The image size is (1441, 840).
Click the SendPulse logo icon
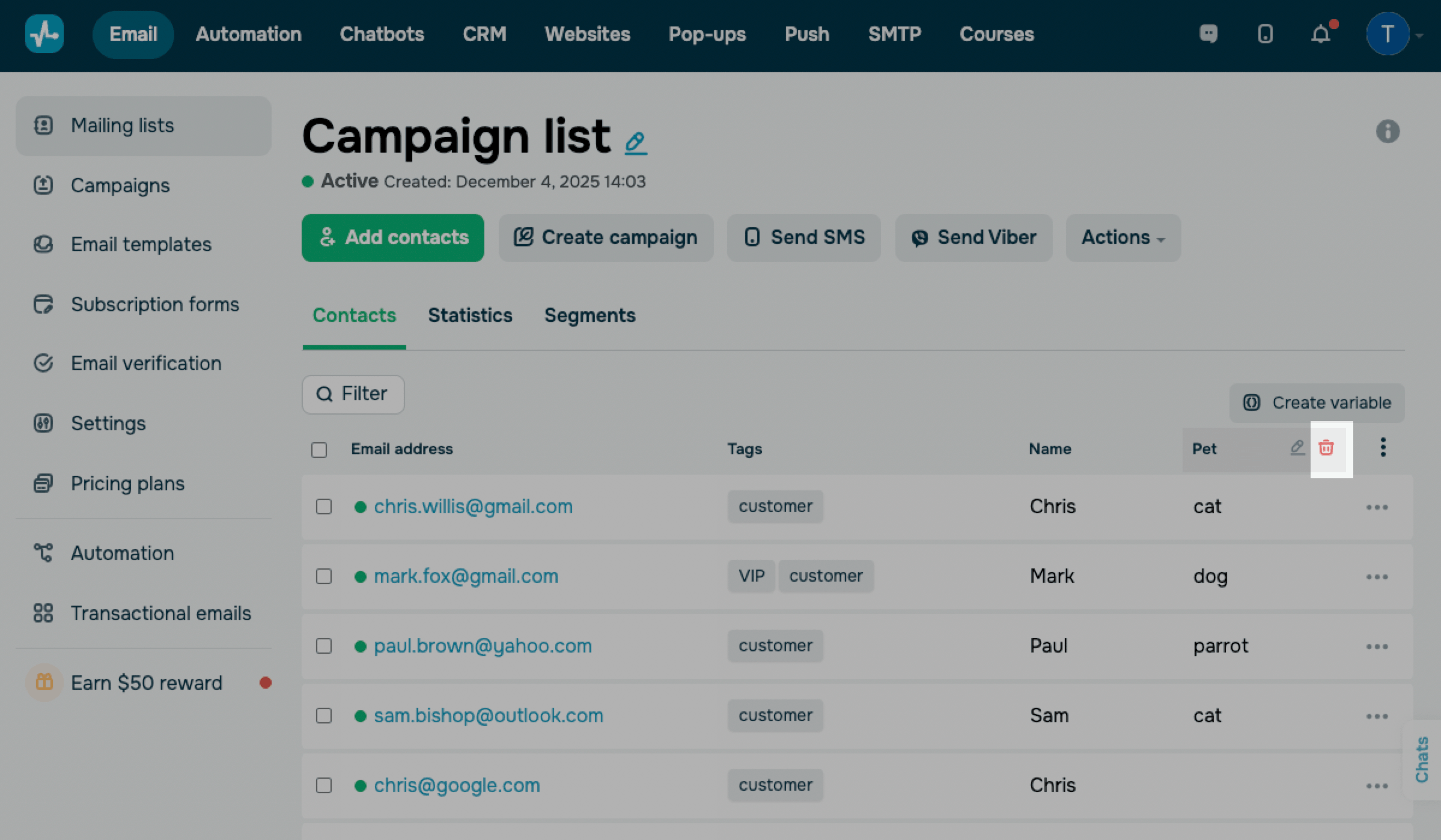pyautogui.click(x=44, y=34)
